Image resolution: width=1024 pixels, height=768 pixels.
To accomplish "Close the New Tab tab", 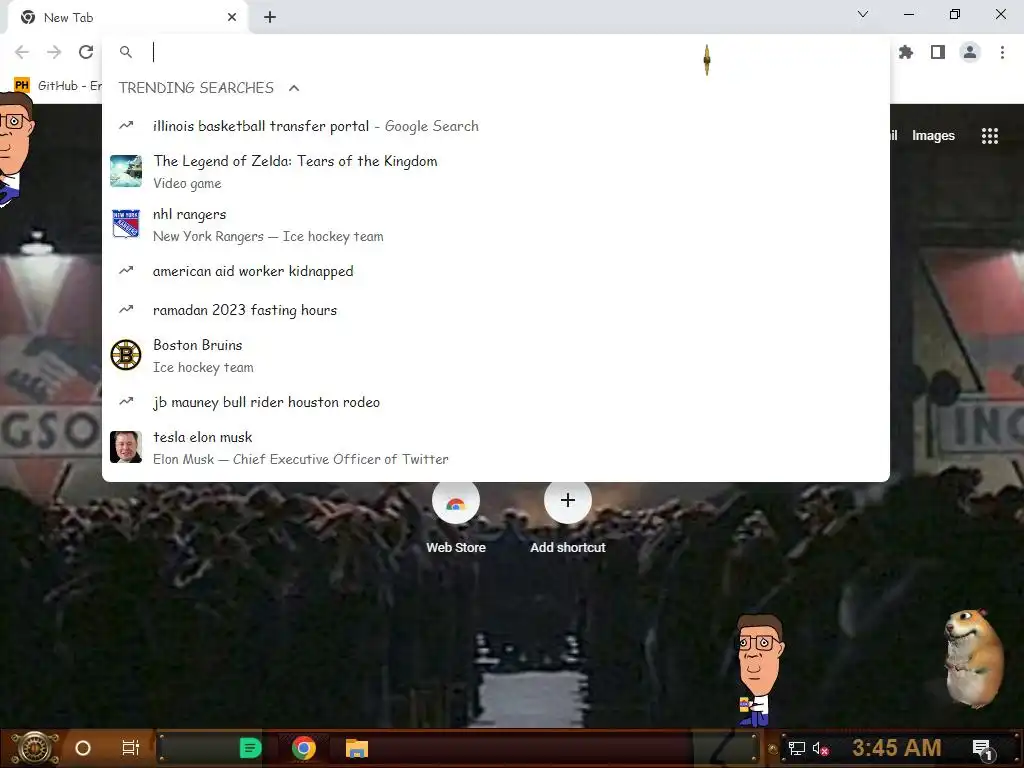I will (x=232, y=18).
